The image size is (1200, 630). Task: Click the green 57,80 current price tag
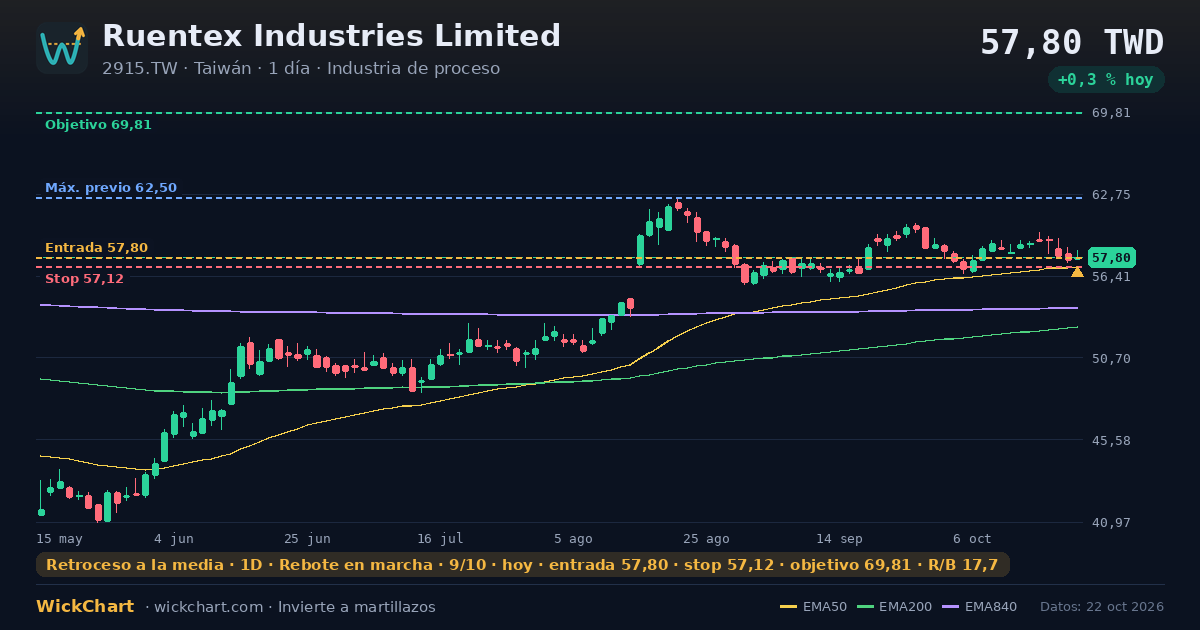coord(1111,258)
